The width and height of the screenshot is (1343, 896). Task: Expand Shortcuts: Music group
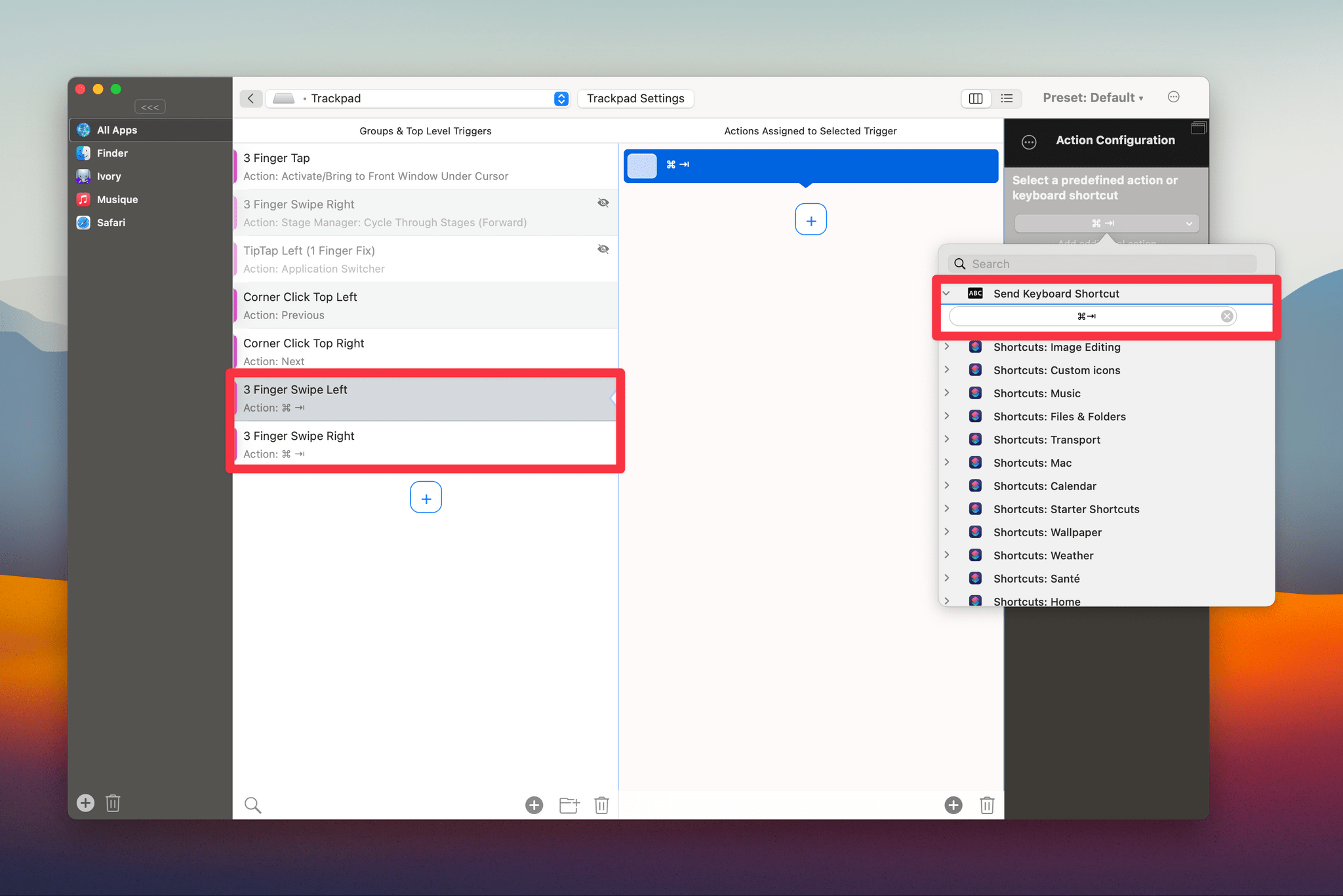point(946,393)
